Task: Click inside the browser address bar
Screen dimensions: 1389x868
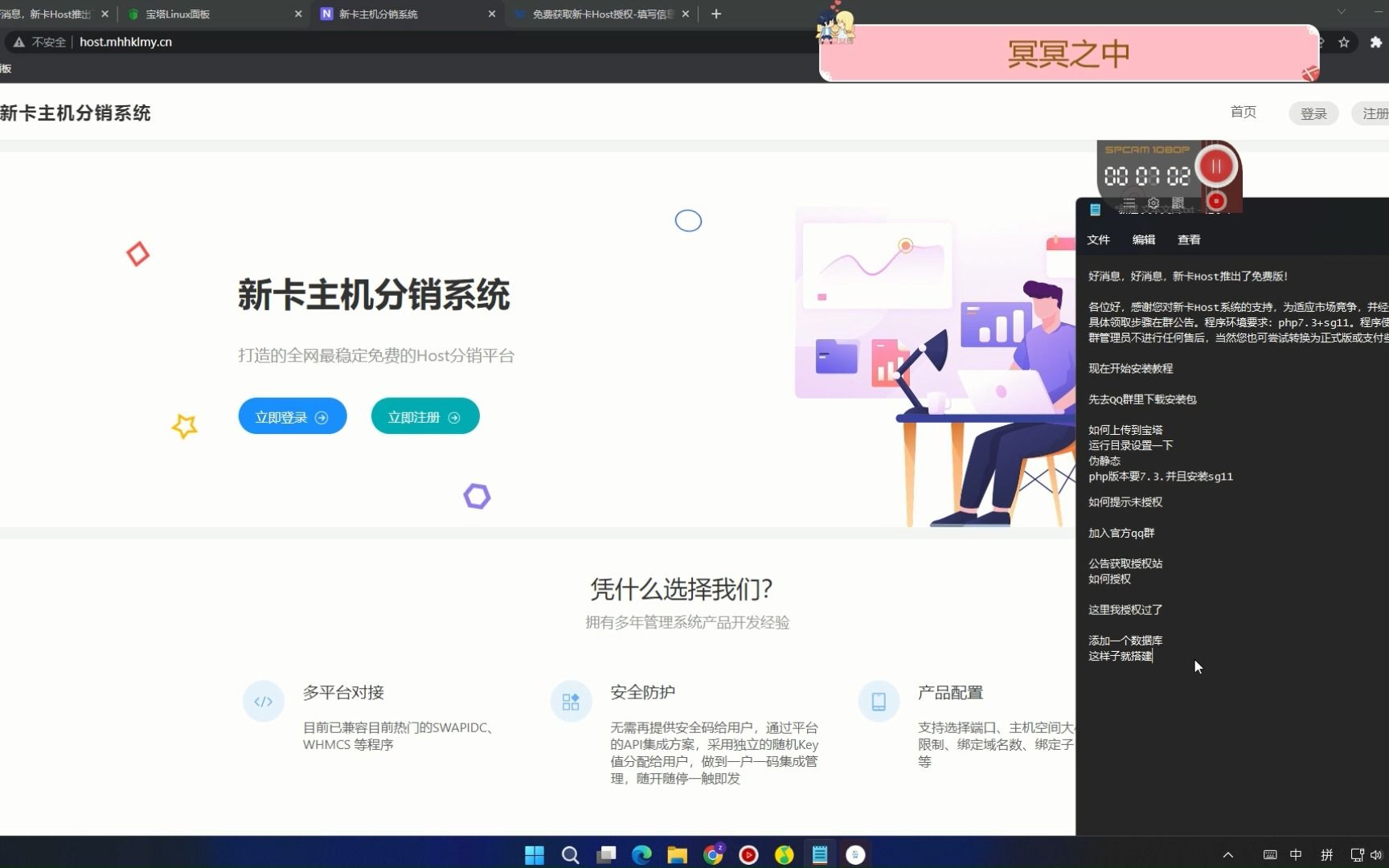Action: point(322,42)
